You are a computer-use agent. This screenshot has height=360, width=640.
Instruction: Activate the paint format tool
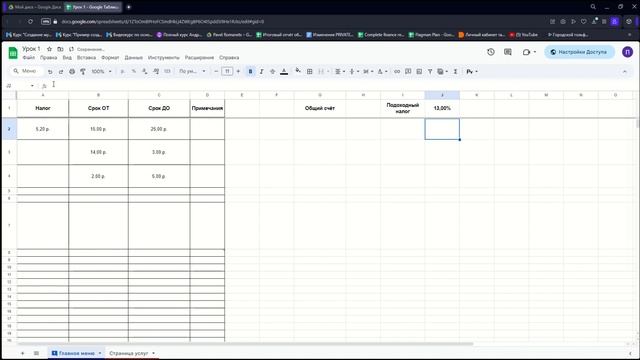point(83,71)
